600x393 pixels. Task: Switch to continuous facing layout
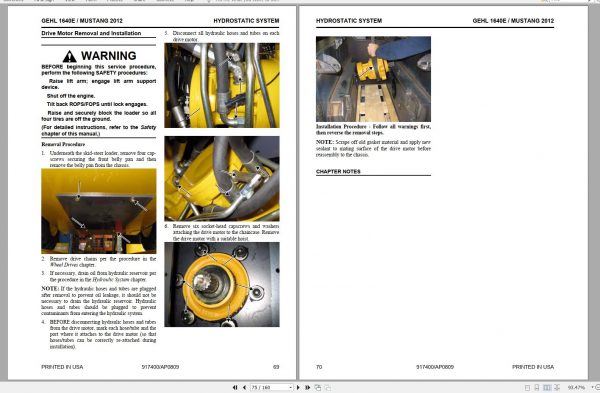pyautogui.click(x=557, y=388)
